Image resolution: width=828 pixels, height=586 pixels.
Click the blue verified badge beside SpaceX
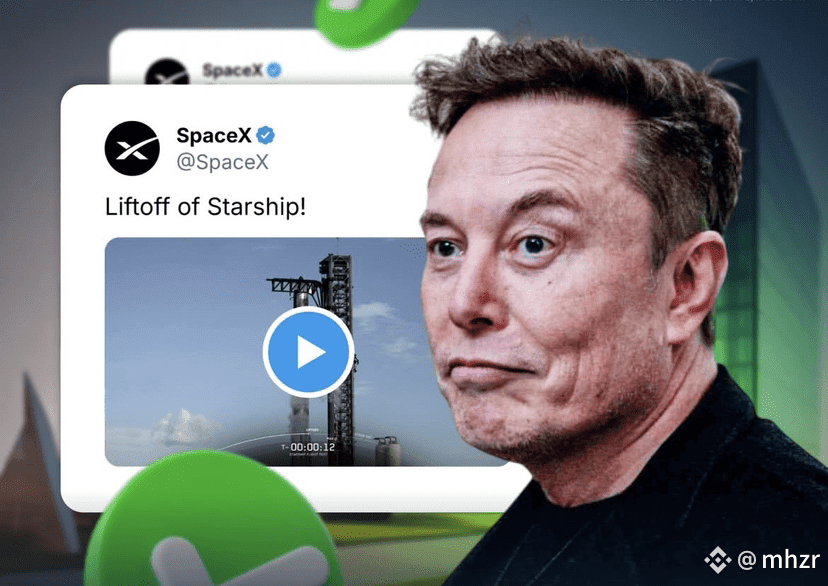coord(265,136)
